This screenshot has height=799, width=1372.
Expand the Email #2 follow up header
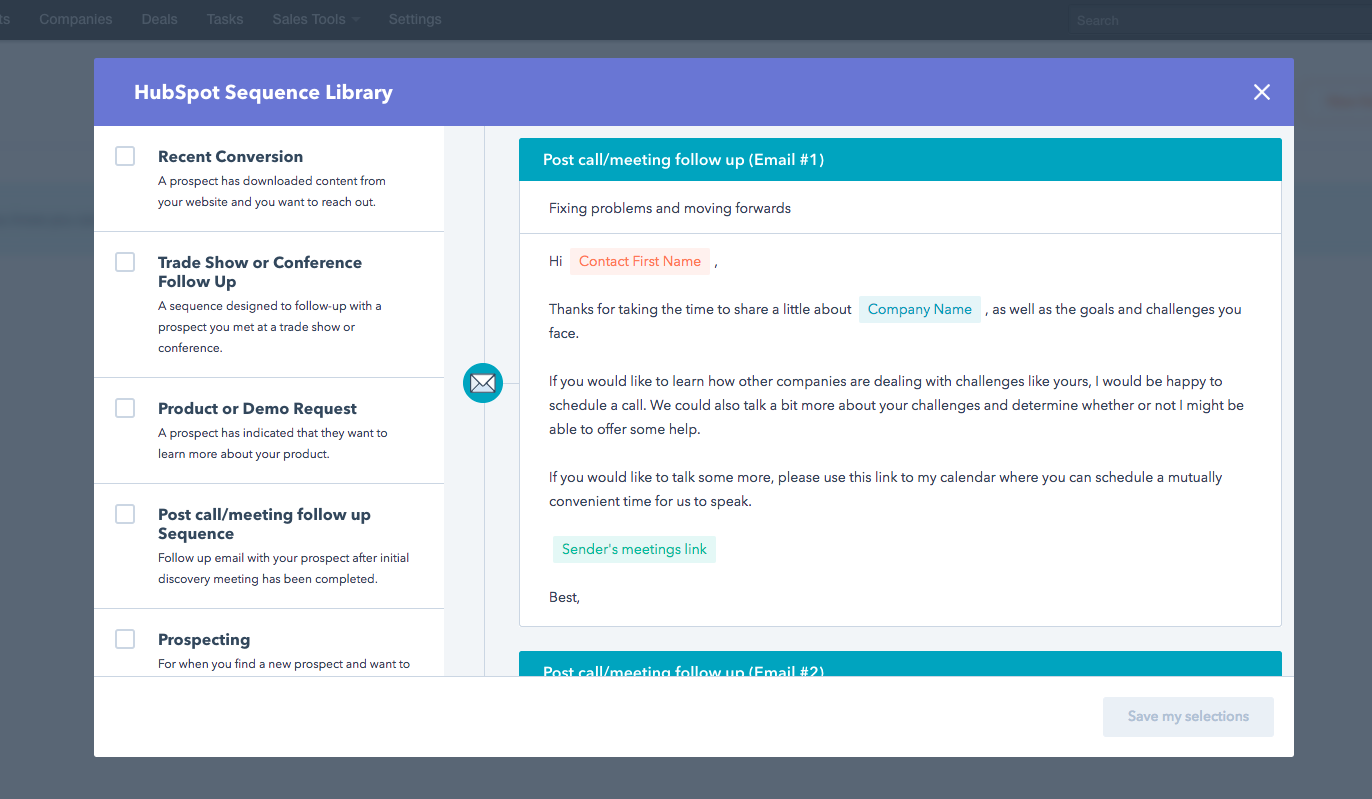899,668
